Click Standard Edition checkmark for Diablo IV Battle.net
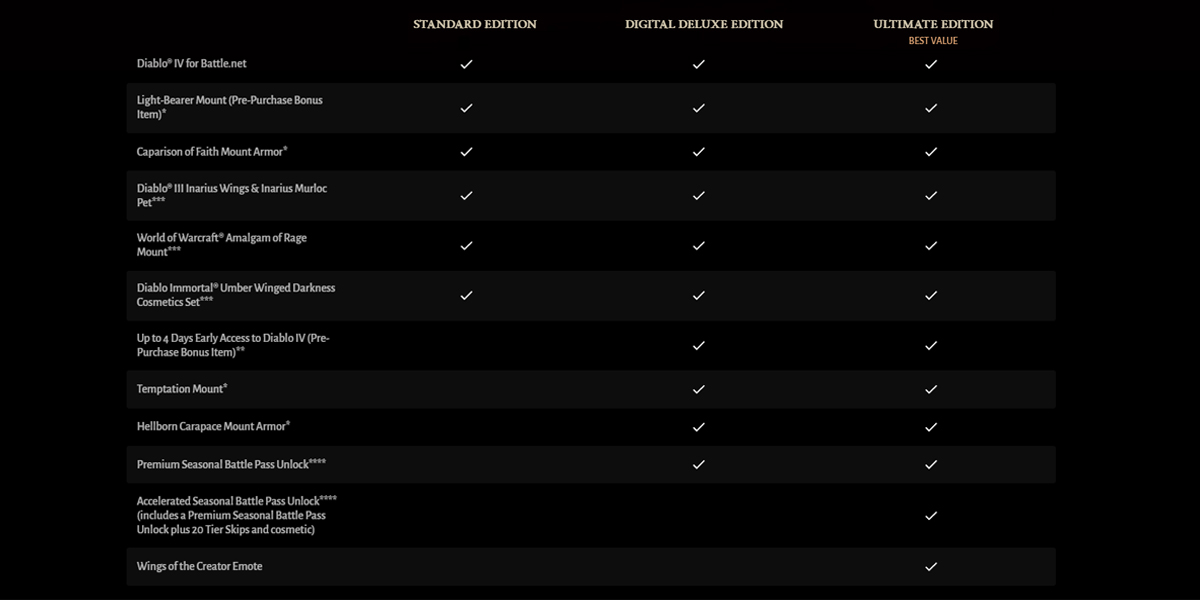The image size is (1200, 600). pyautogui.click(x=466, y=64)
